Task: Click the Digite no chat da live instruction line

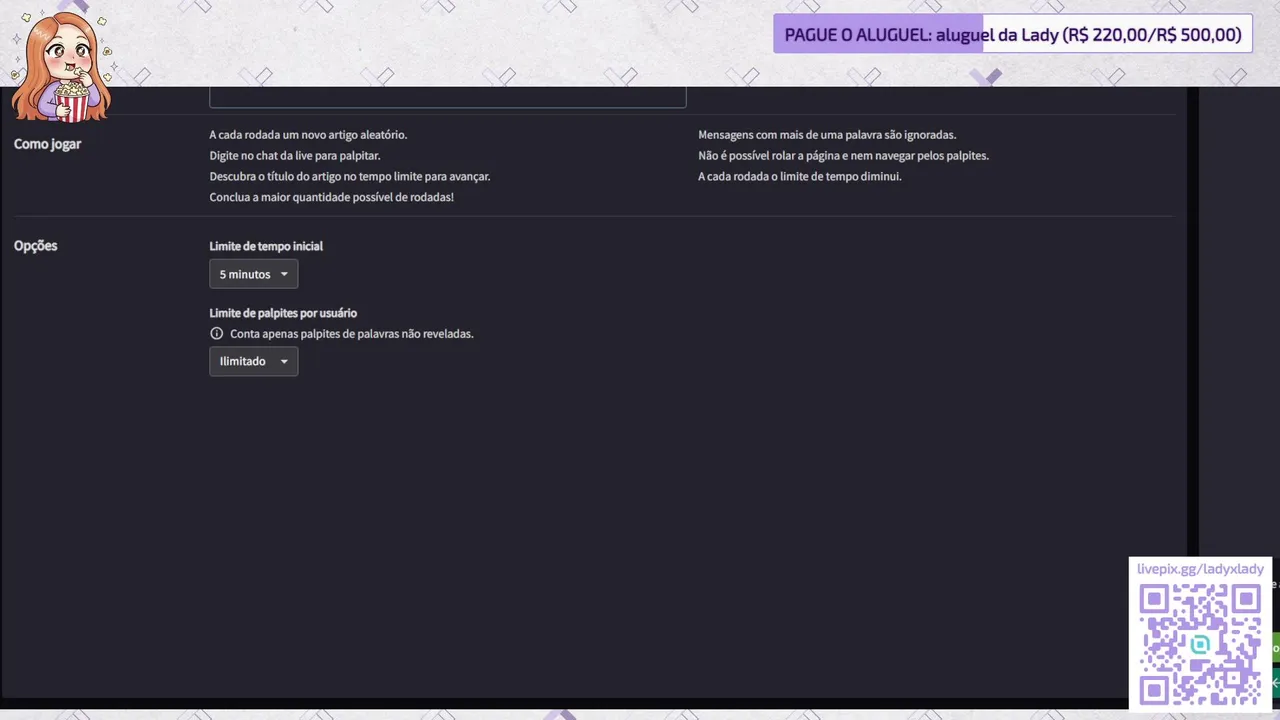Action: 295,156
